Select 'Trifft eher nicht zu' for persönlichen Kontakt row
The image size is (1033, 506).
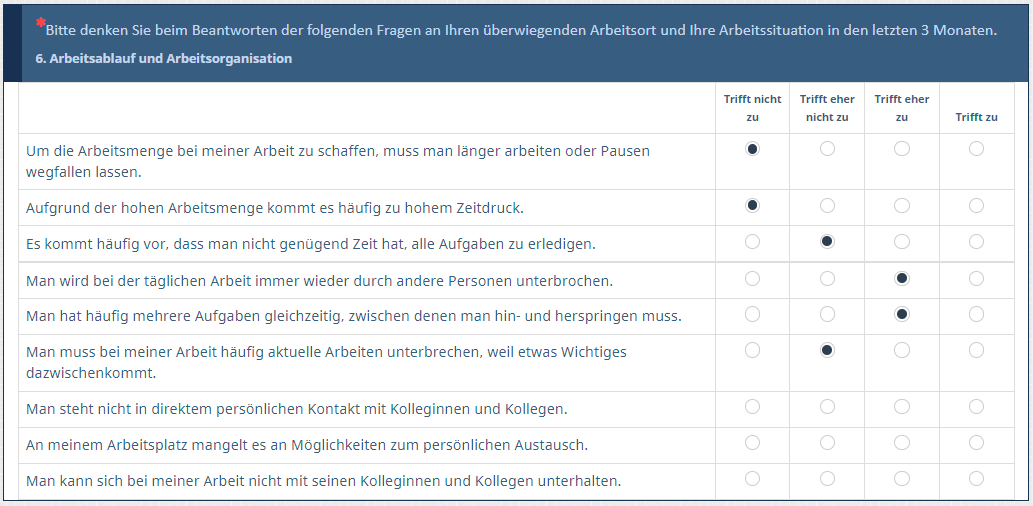click(827, 407)
